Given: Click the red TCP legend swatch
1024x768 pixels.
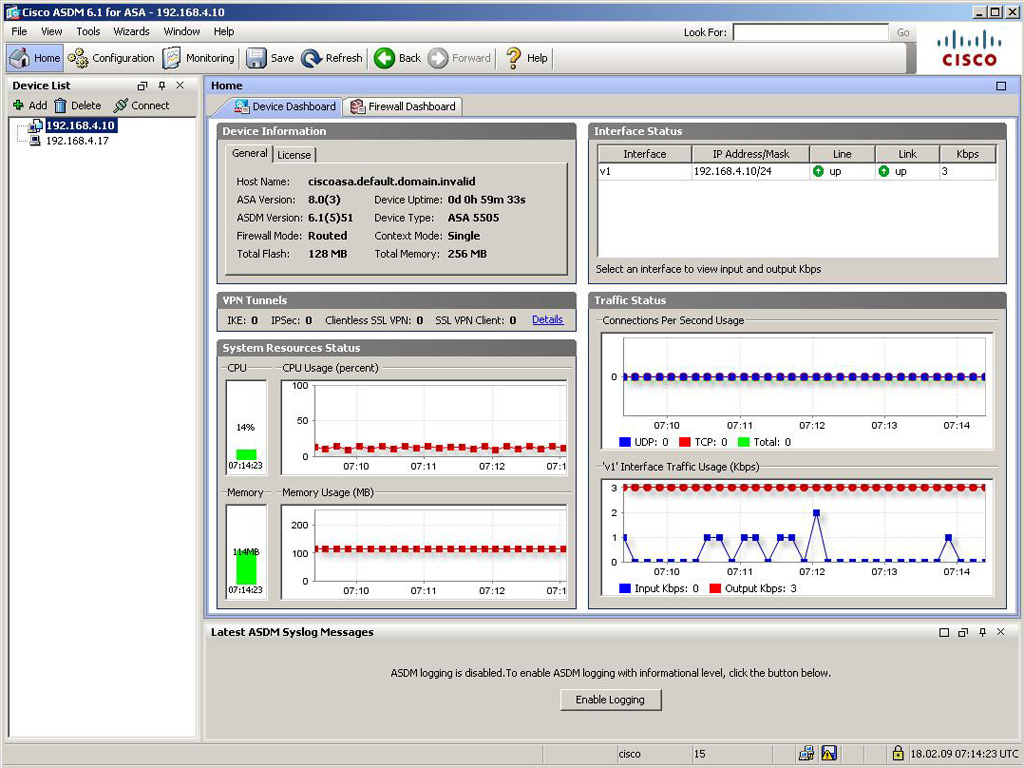Looking at the screenshot, I should click(x=685, y=442).
